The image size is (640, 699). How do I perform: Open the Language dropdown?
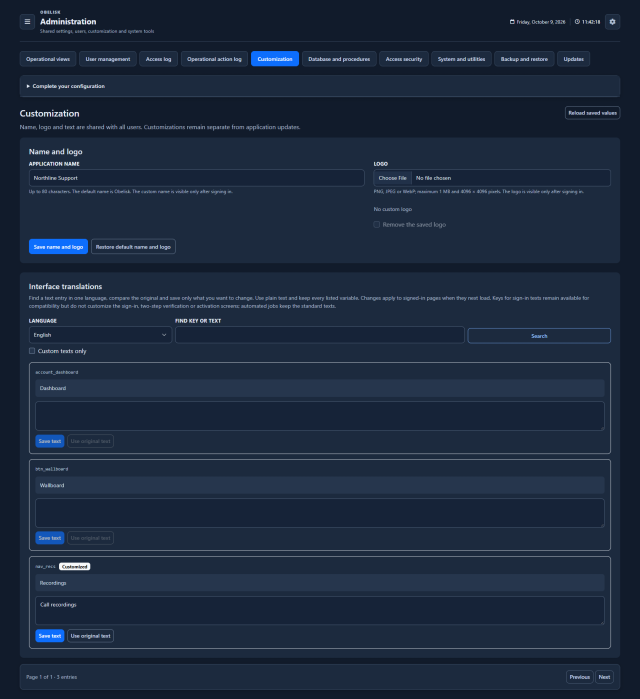(100, 335)
